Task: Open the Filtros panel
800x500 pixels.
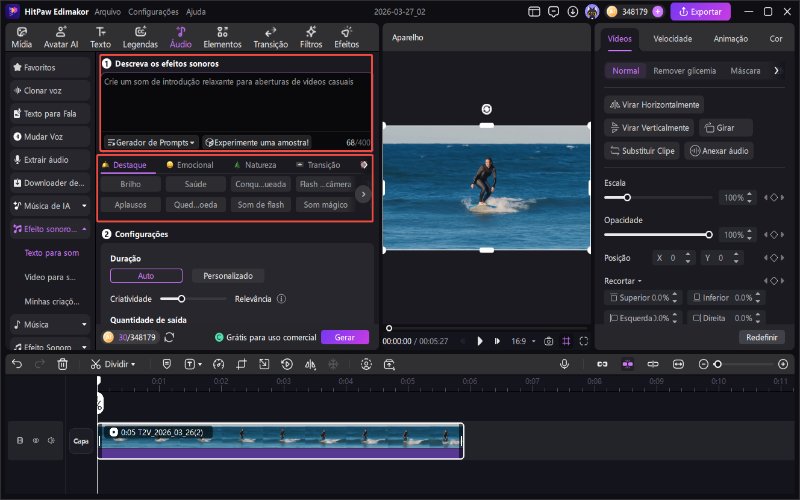Action: 311,38
